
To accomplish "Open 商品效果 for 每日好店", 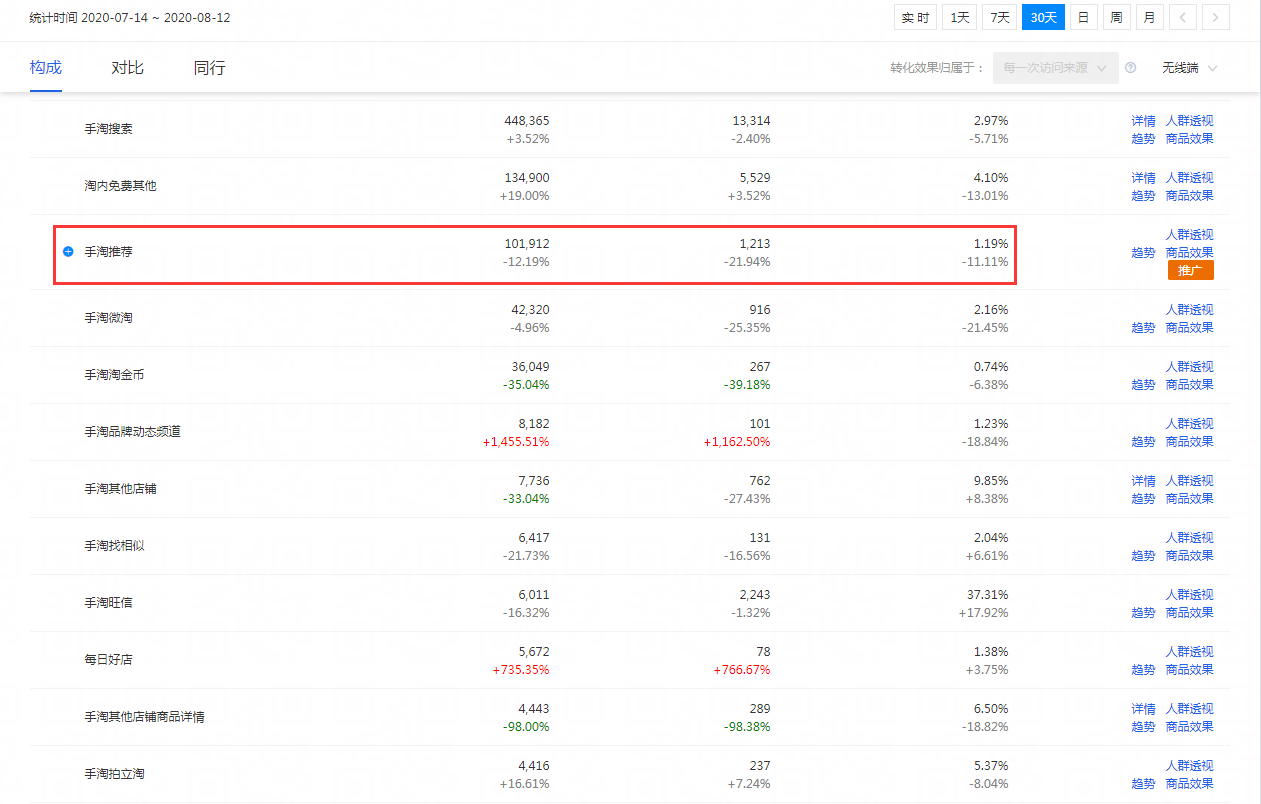I will pos(1189,670).
